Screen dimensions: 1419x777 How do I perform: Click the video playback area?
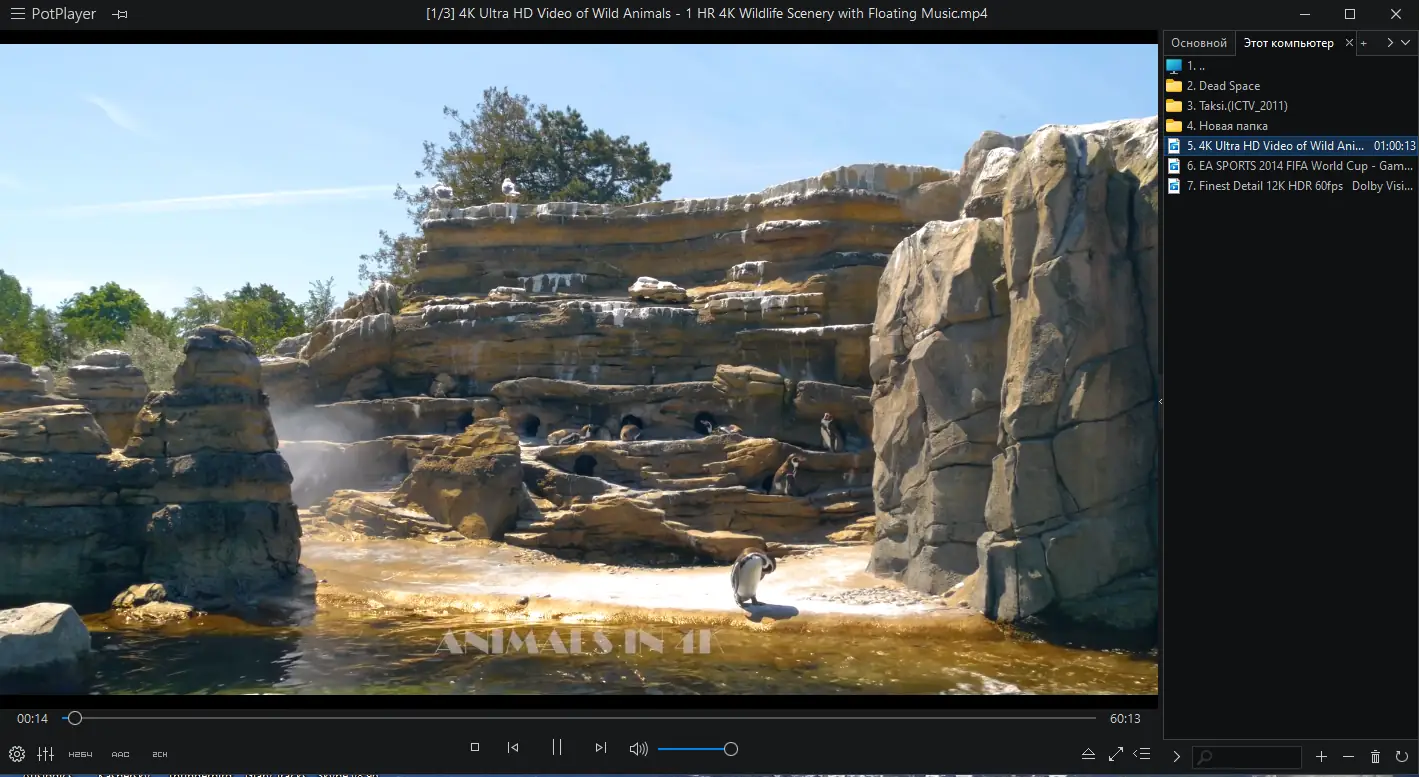tap(579, 369)
